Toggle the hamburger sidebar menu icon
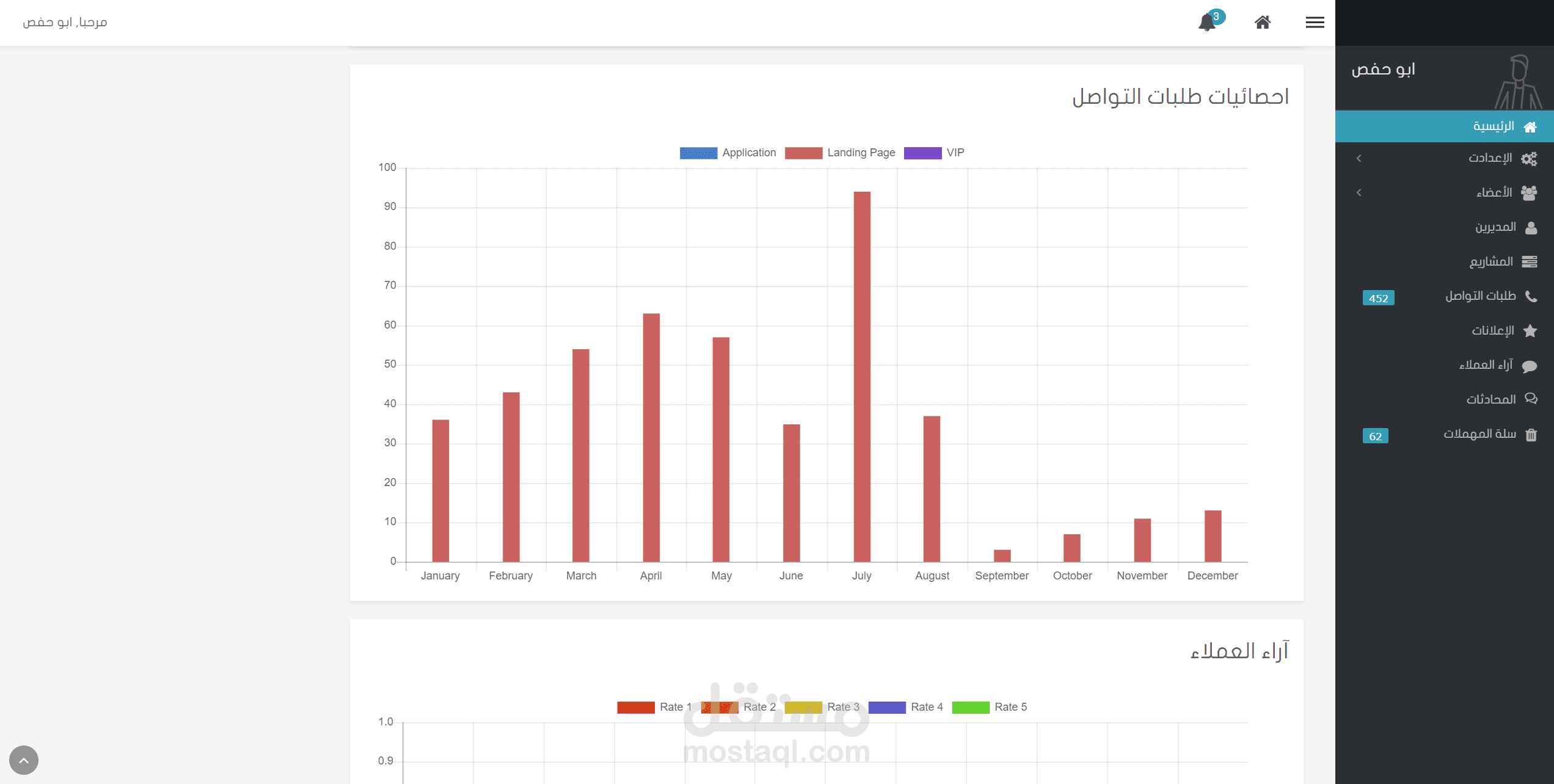The height and width of the screenshot is (784, 1554). pyautogui.click(x=1315, y=23)
